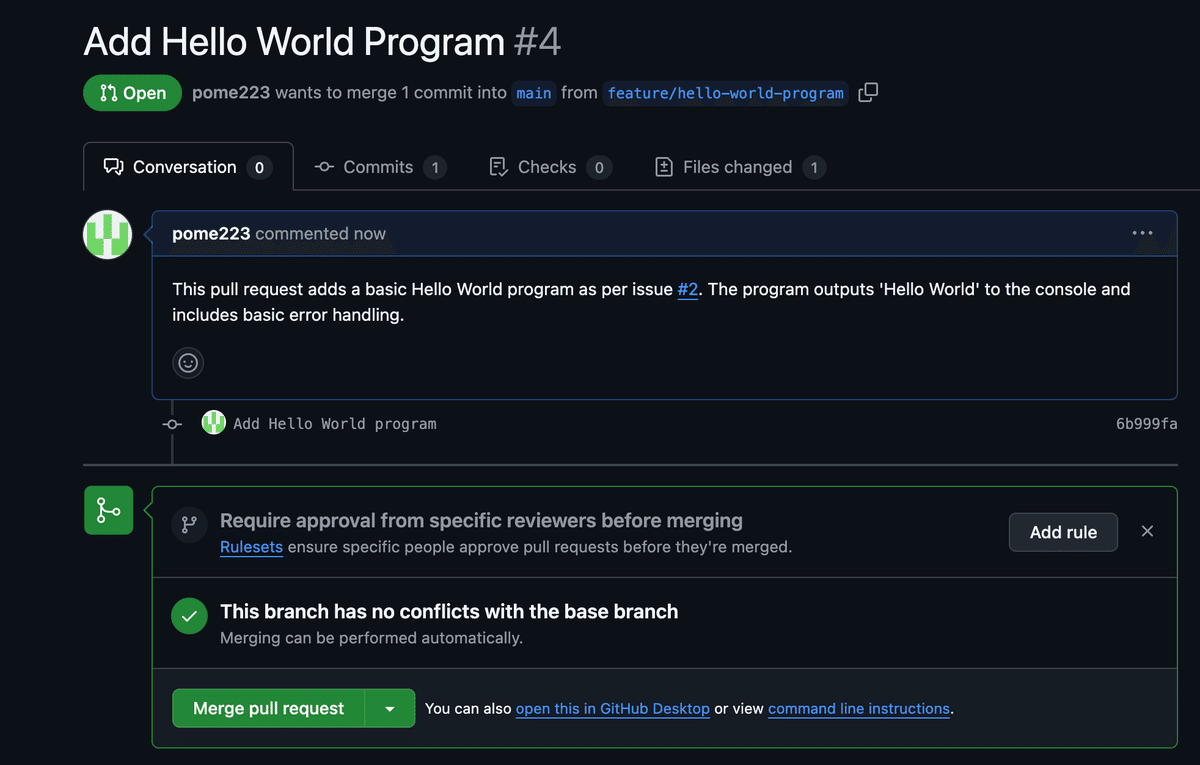The image size is (1200, 765).
Task: Open the comment options ellipsis menu
Action: click(1142, 233)
